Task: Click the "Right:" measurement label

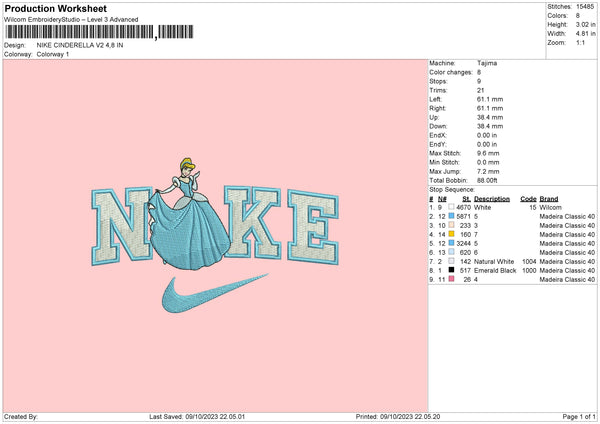Action: tap(437, 108)
